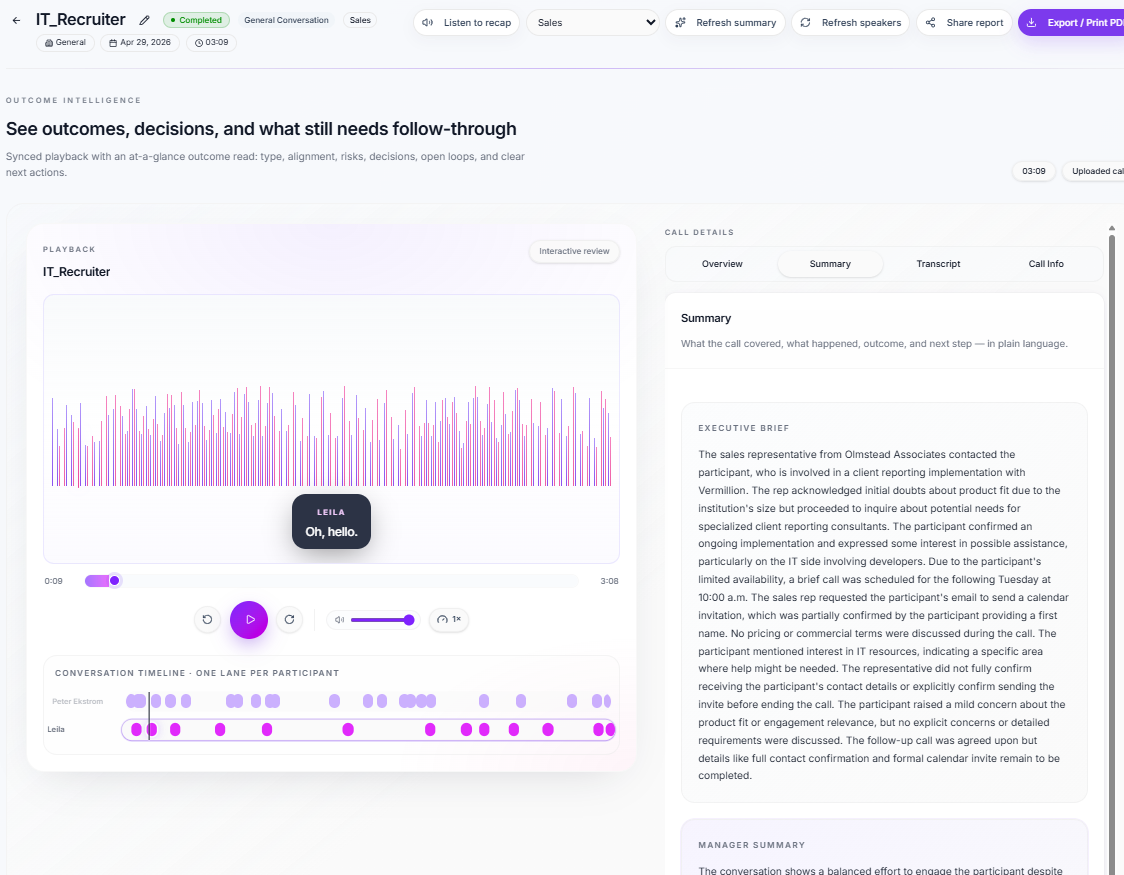Click the Completed status badge
This screenshot has height=875, width=1124.
pos(196,20)
